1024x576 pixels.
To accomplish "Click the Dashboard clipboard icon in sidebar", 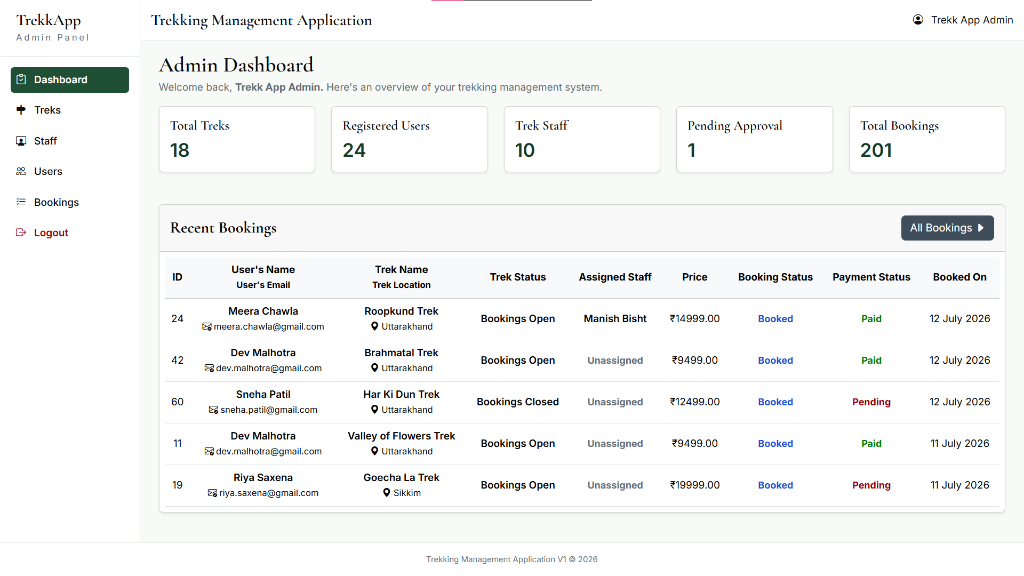I will (x=21, y=80).
